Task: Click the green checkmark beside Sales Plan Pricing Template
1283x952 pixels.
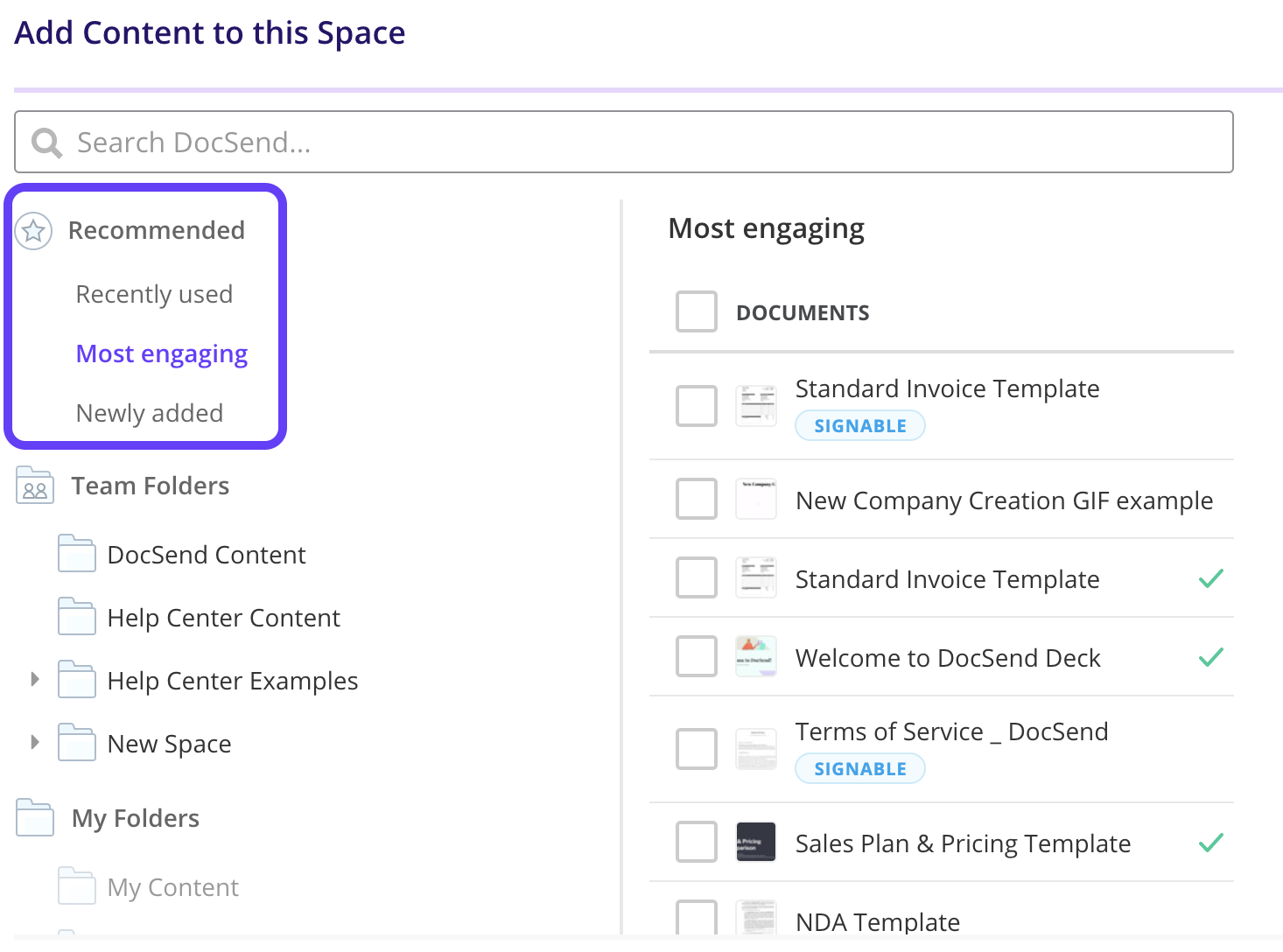Action: coord(1212,843)
